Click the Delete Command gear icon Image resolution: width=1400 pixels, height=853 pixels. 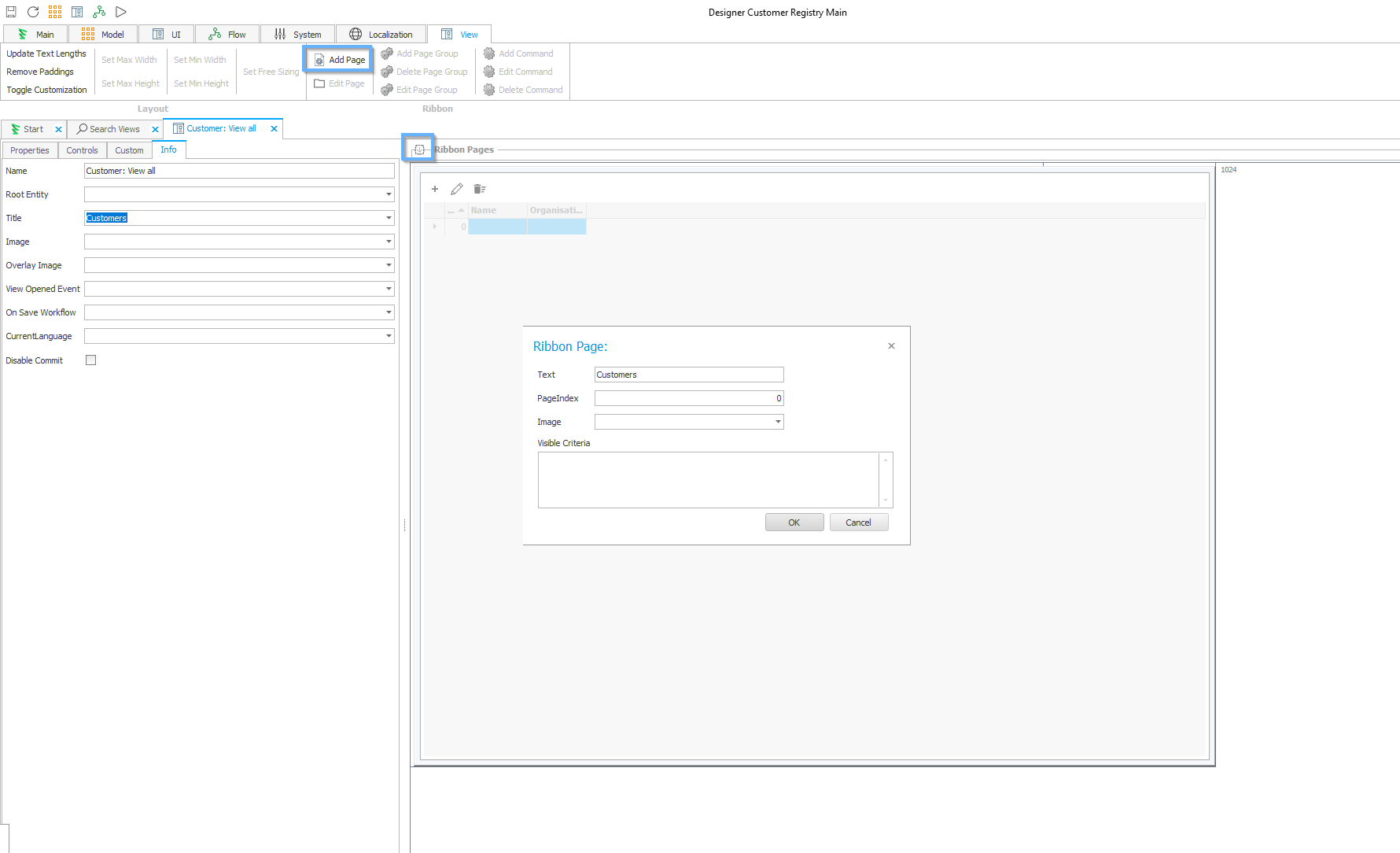489,90
